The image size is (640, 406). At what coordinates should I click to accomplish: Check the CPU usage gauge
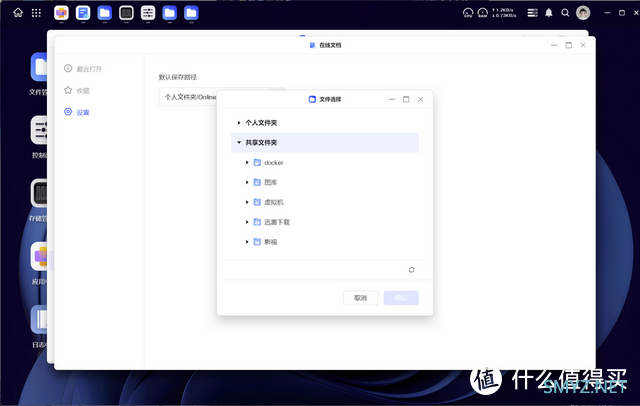pos(468,13)
